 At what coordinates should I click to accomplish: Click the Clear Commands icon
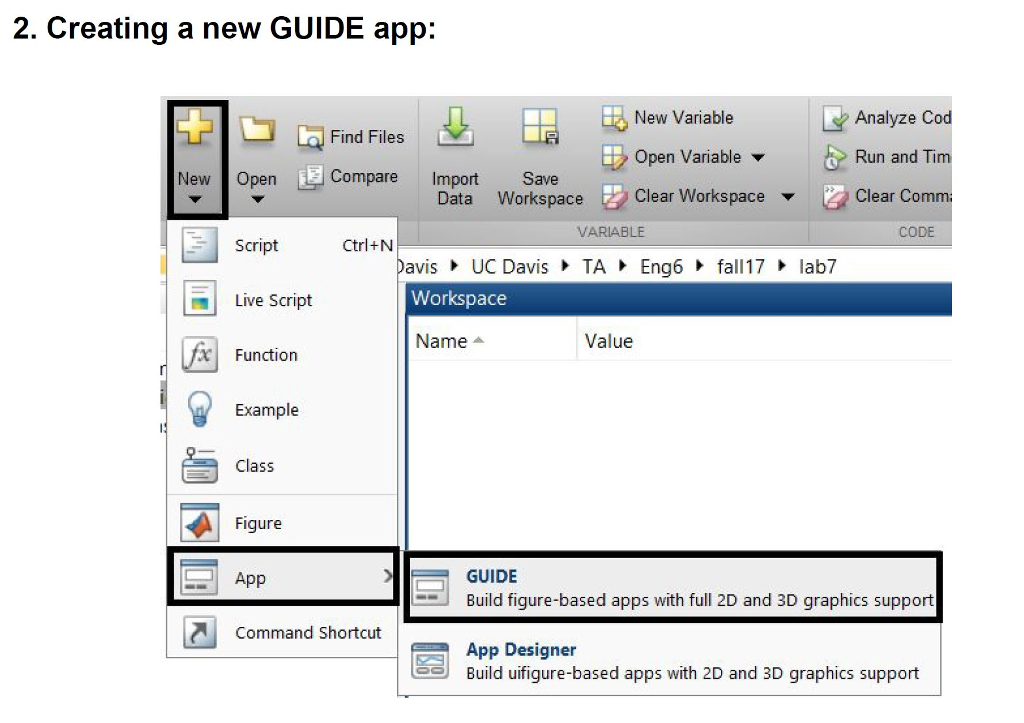tap(835, 197)
